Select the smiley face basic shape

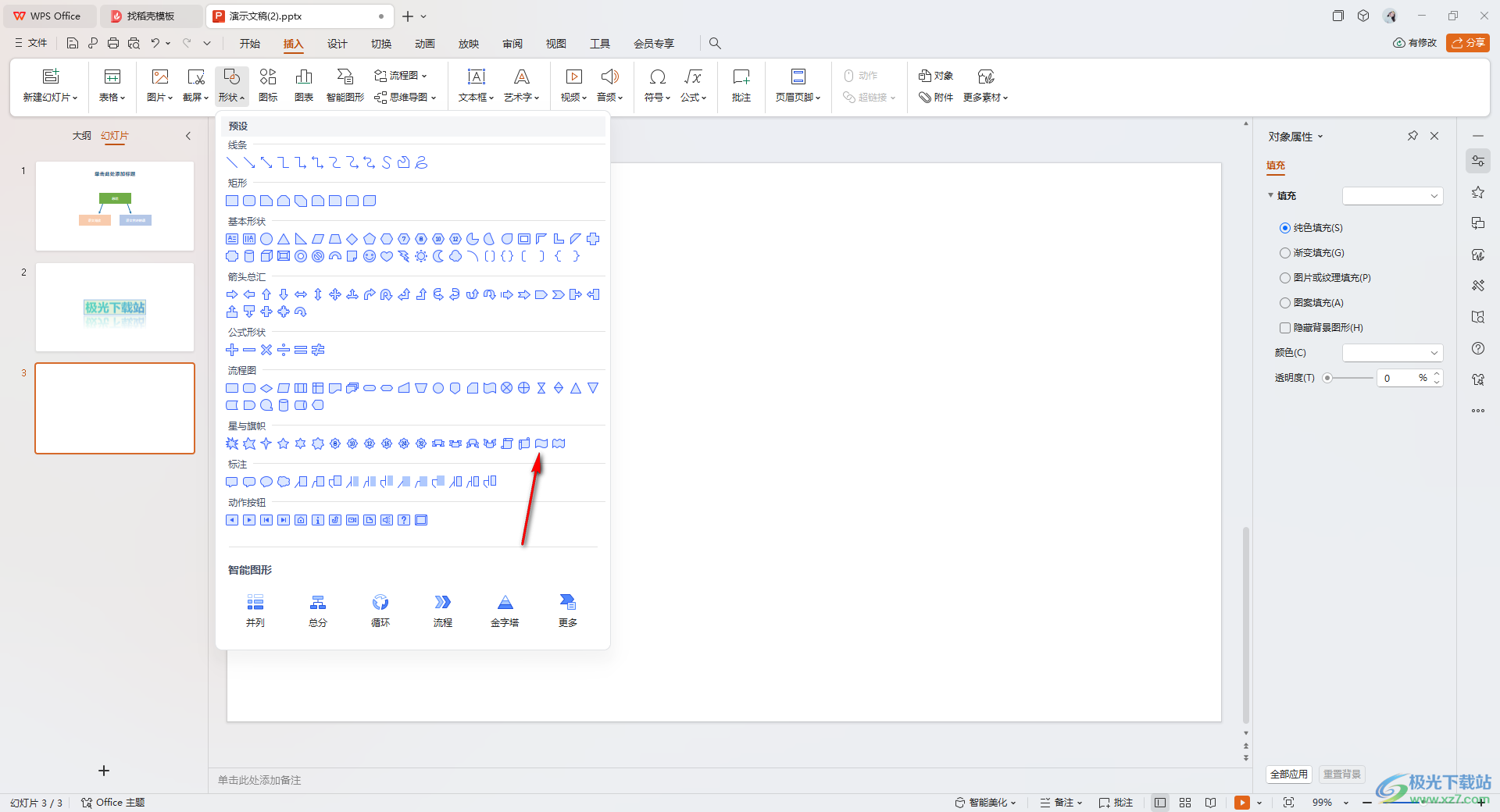click(370, 256)
